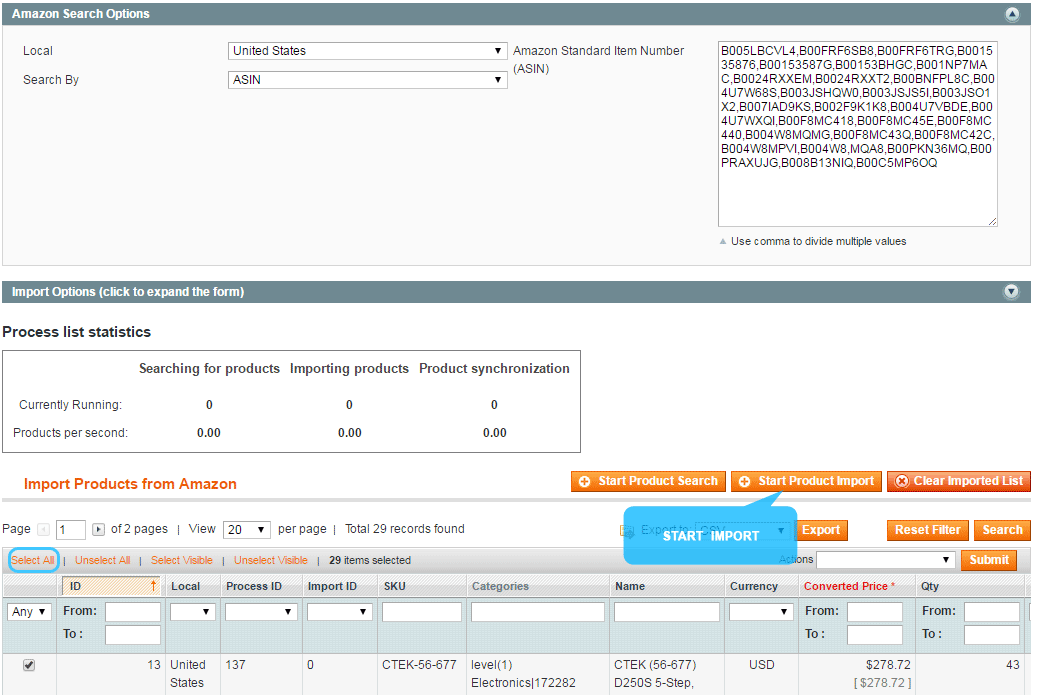Open the Search By dropdown showing ASIN

coord(368,80)
